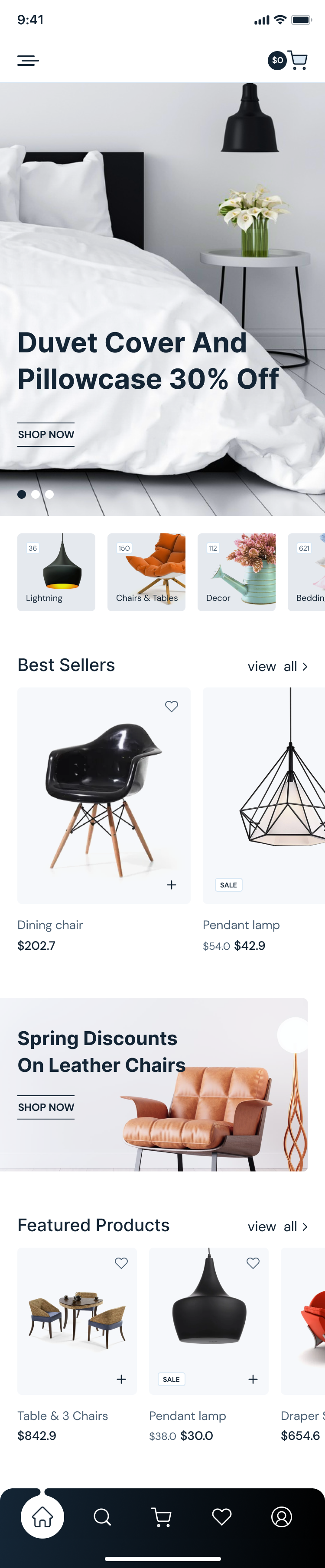Open the Decor category thumbnail
This screenshot has width=325, height=1568.
pyautogui.click(x=237, y=572)
